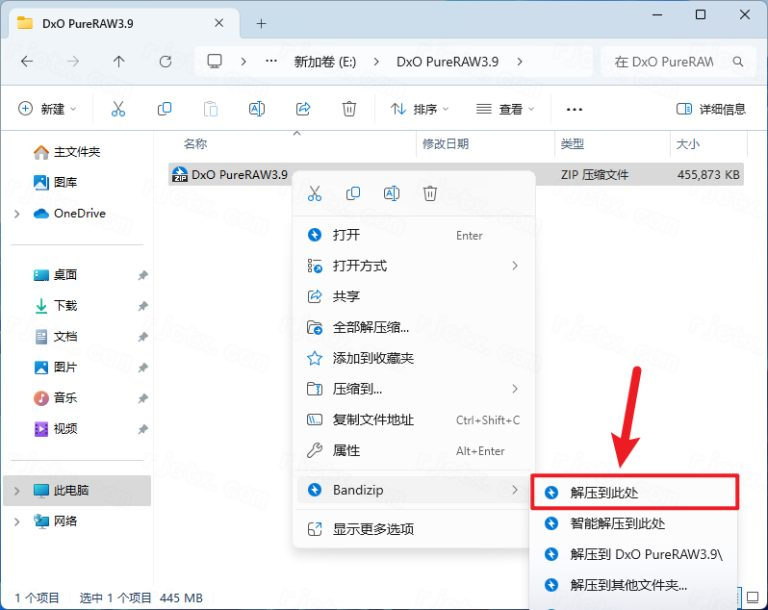Viewport: 768px width, 610px height.
Task: Open the 查看 view dropdown
Action: pos(505,109)
